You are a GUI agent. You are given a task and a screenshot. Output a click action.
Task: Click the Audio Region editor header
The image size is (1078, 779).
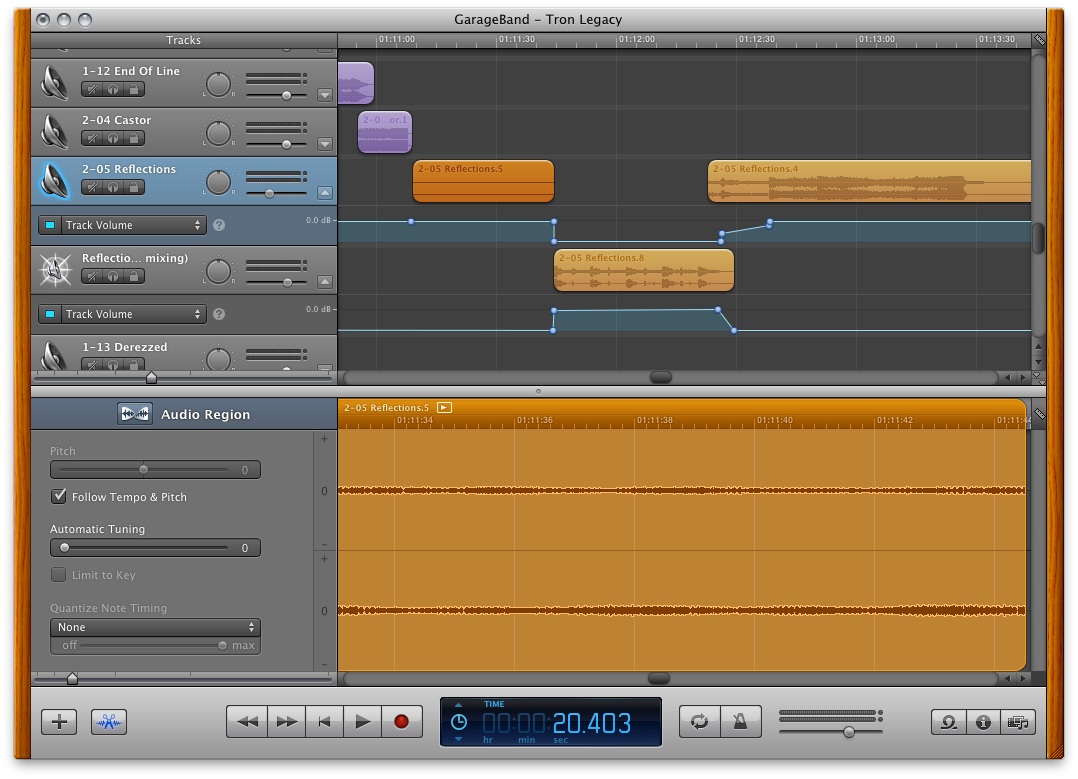pos(184,414)
